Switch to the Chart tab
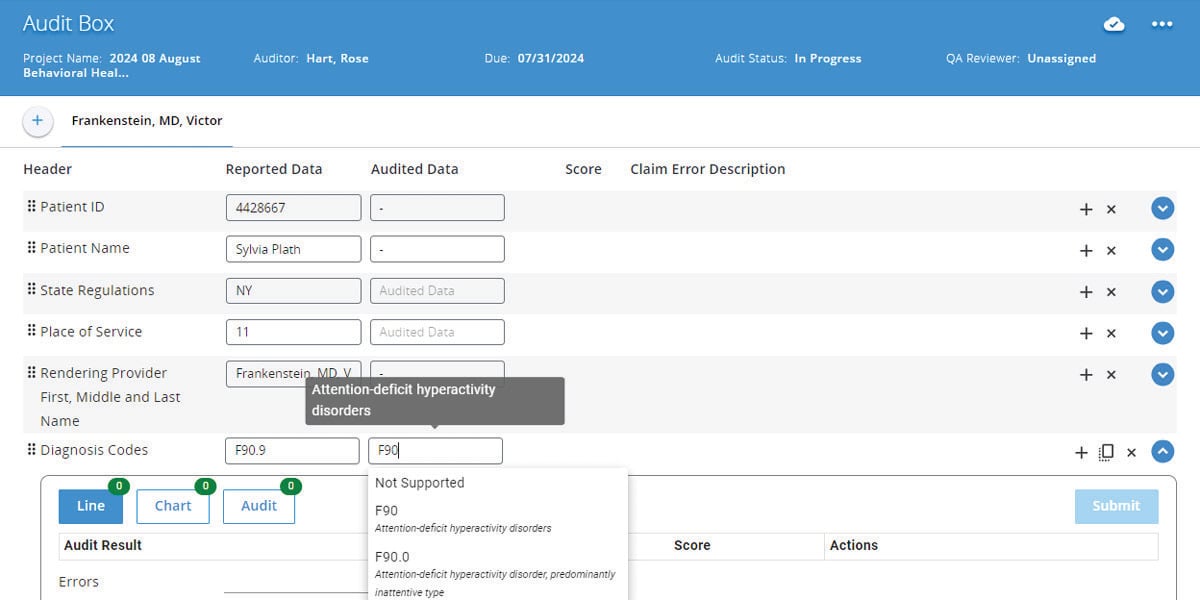This screenshot has width=1200, height=600. click(x=173, y=506)
